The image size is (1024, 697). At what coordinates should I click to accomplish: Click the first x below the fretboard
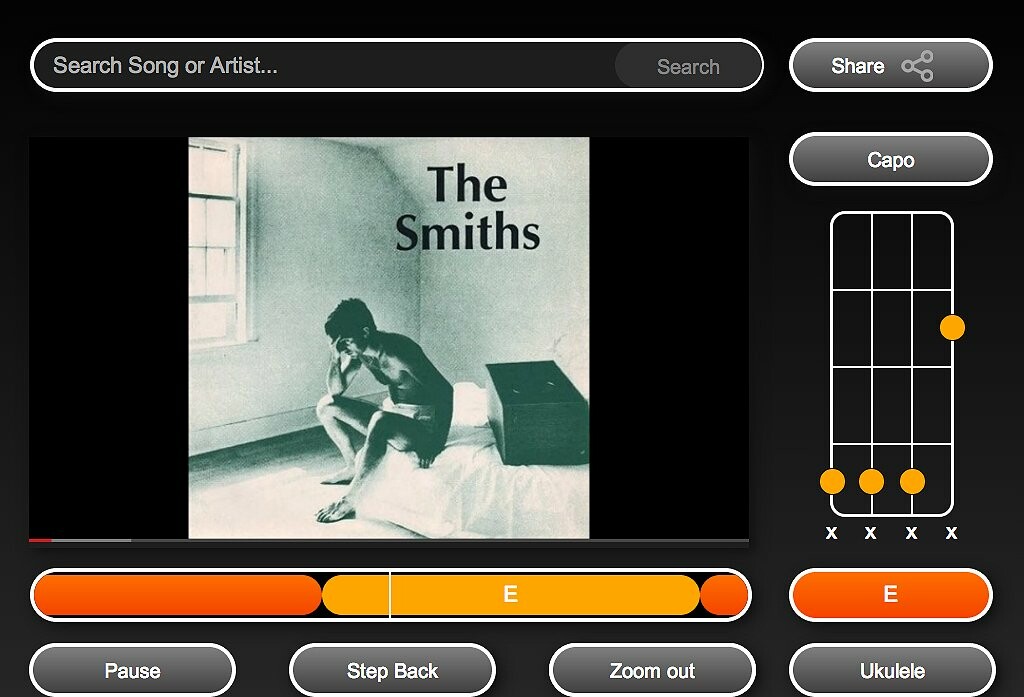(x=831, y=533)
